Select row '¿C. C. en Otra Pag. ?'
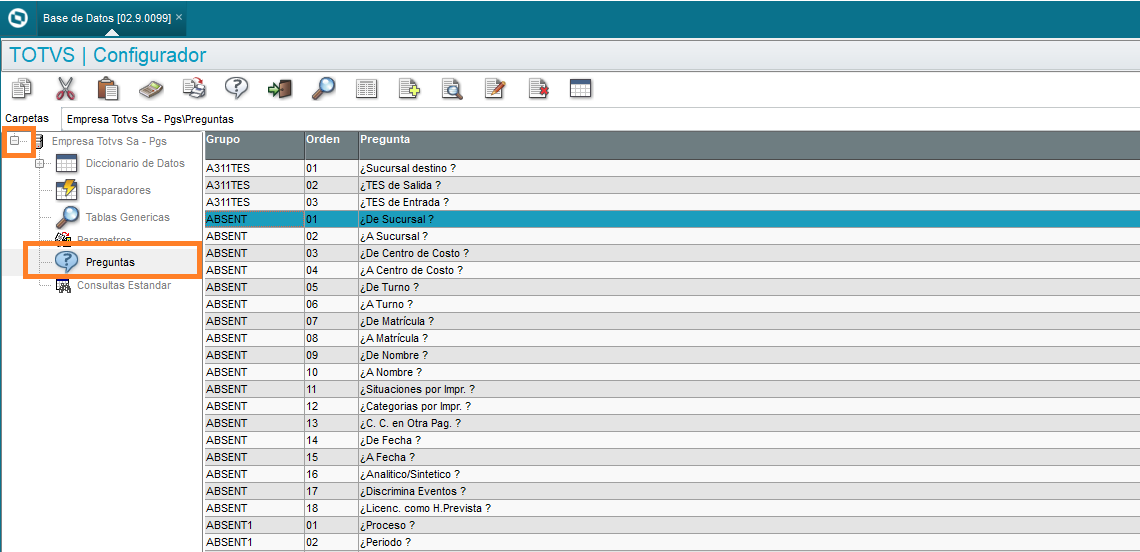The image size is (1140, 552). (672, 423)
